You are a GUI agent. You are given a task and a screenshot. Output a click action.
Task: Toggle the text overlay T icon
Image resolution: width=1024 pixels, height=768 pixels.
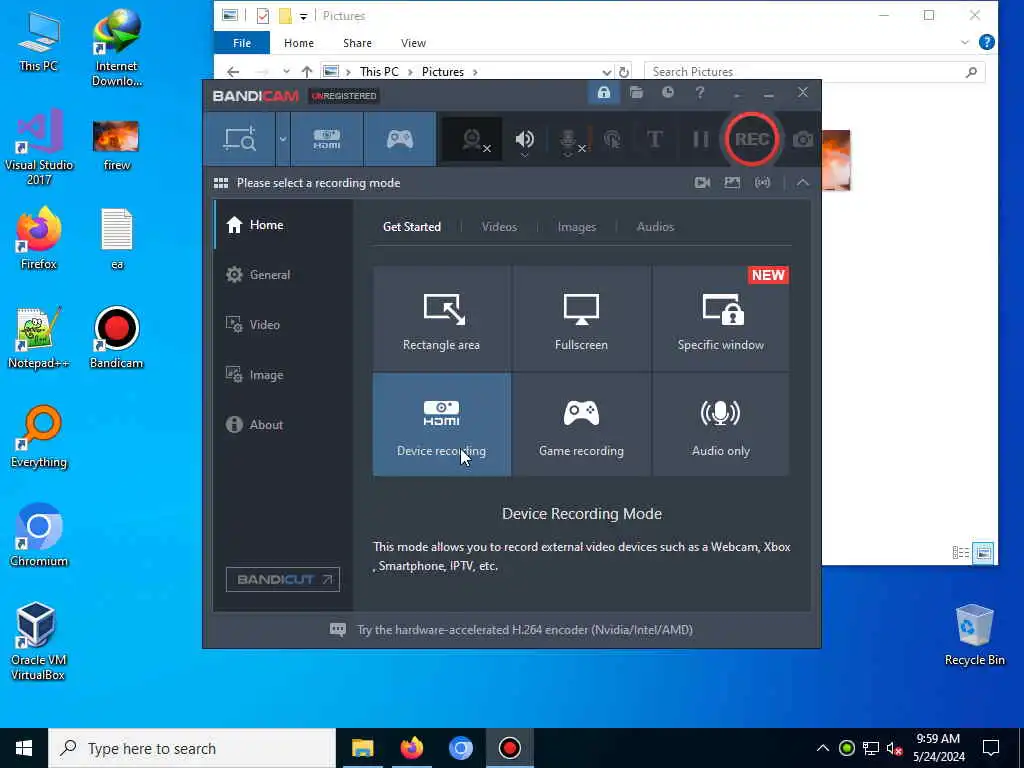tap(654, 139)
